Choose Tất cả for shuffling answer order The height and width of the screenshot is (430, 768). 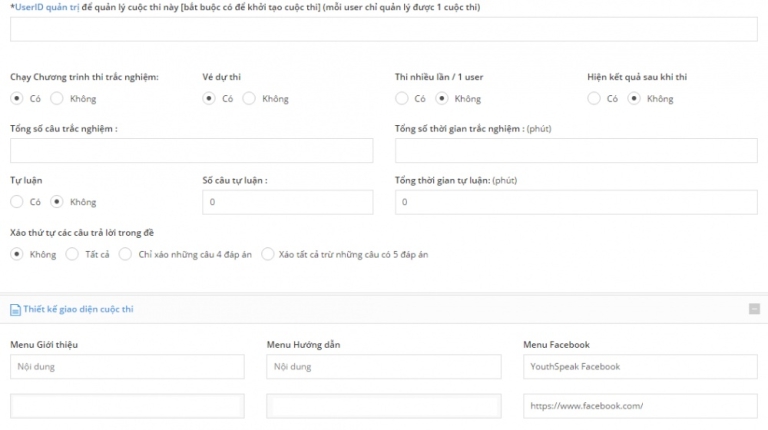72,254
